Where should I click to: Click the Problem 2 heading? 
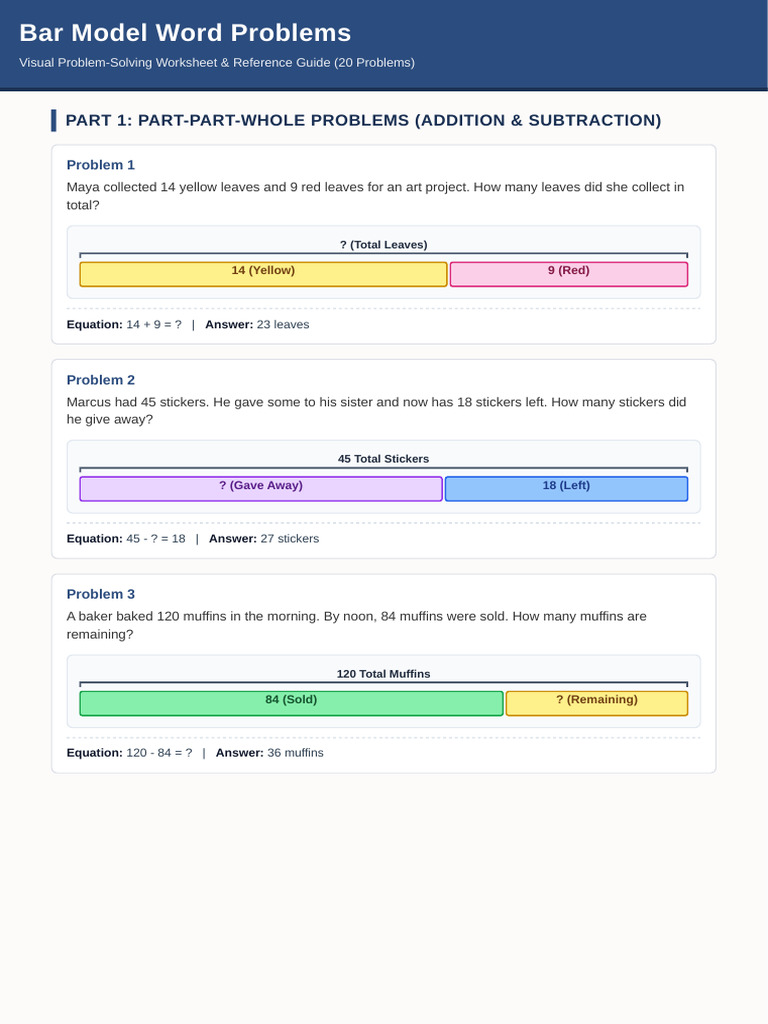(101, 379)
